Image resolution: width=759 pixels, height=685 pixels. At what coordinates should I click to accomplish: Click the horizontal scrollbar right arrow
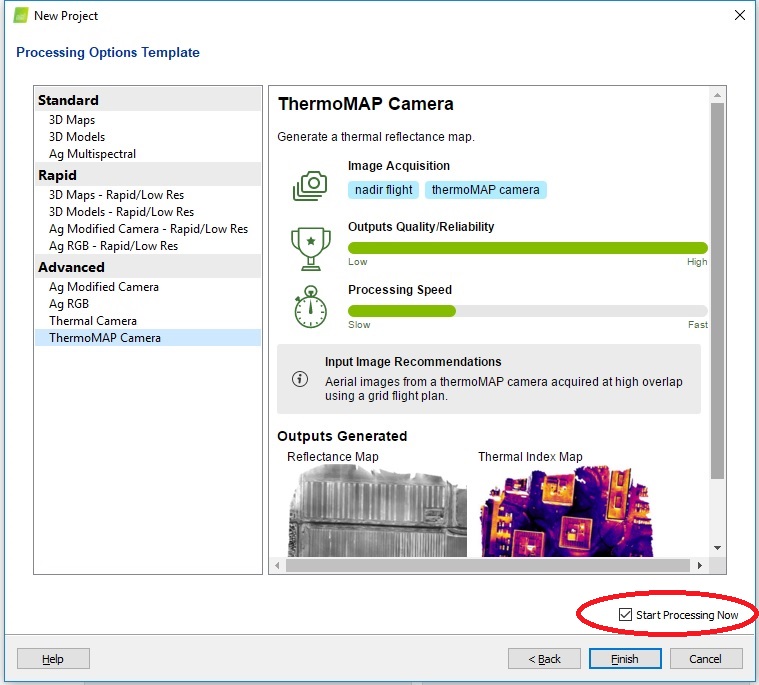(699, 565)
